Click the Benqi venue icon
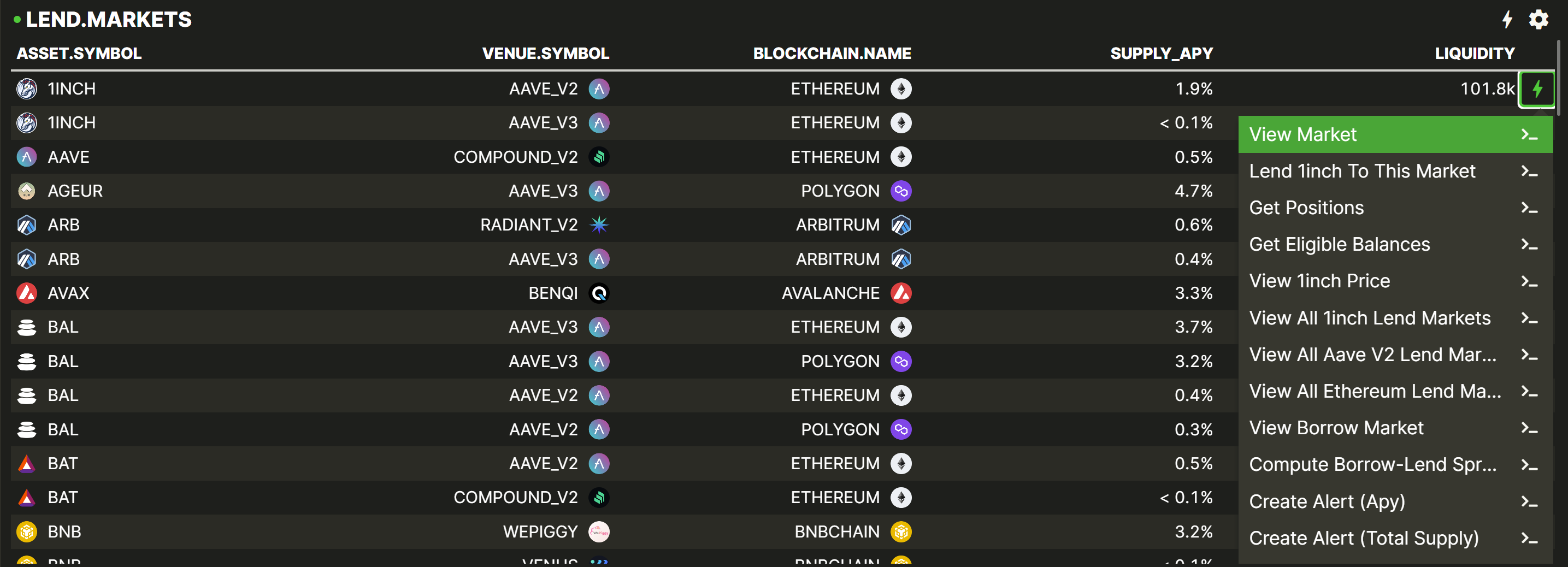The height and width of the screenshot is (567, 1568). click(x=599, y=293)
